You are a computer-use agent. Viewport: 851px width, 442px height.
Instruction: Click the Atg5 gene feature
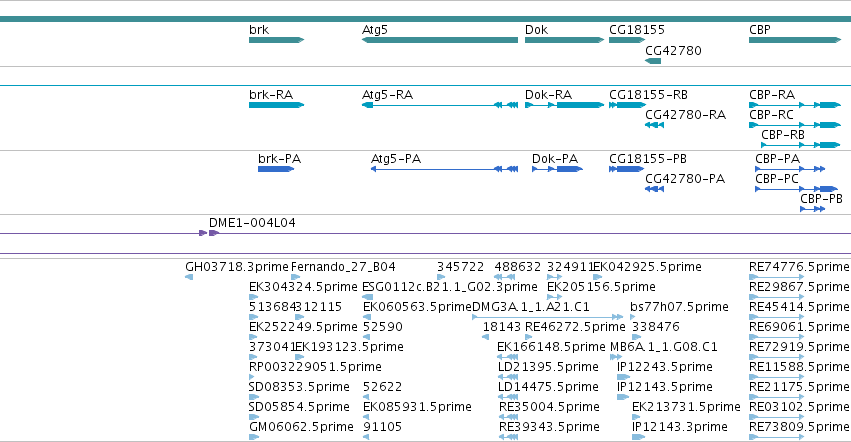(x=440, y=40)
